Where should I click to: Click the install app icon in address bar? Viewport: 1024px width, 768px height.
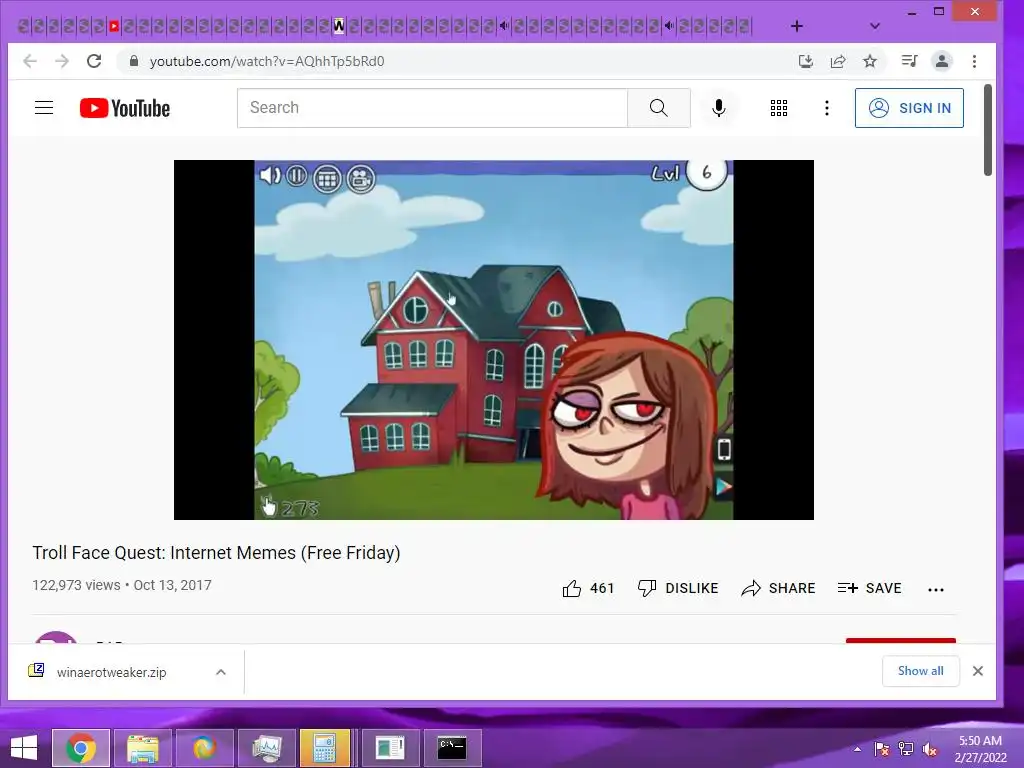(x=806, y=61)
